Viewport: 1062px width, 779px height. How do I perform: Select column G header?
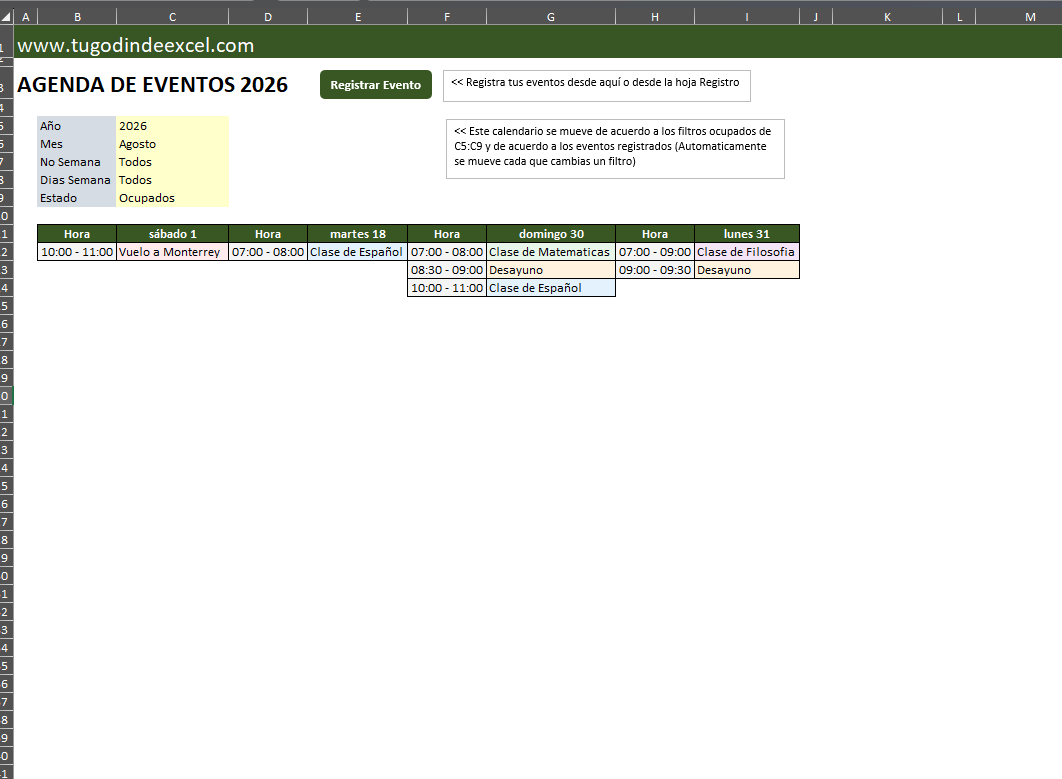click(551, 17)
